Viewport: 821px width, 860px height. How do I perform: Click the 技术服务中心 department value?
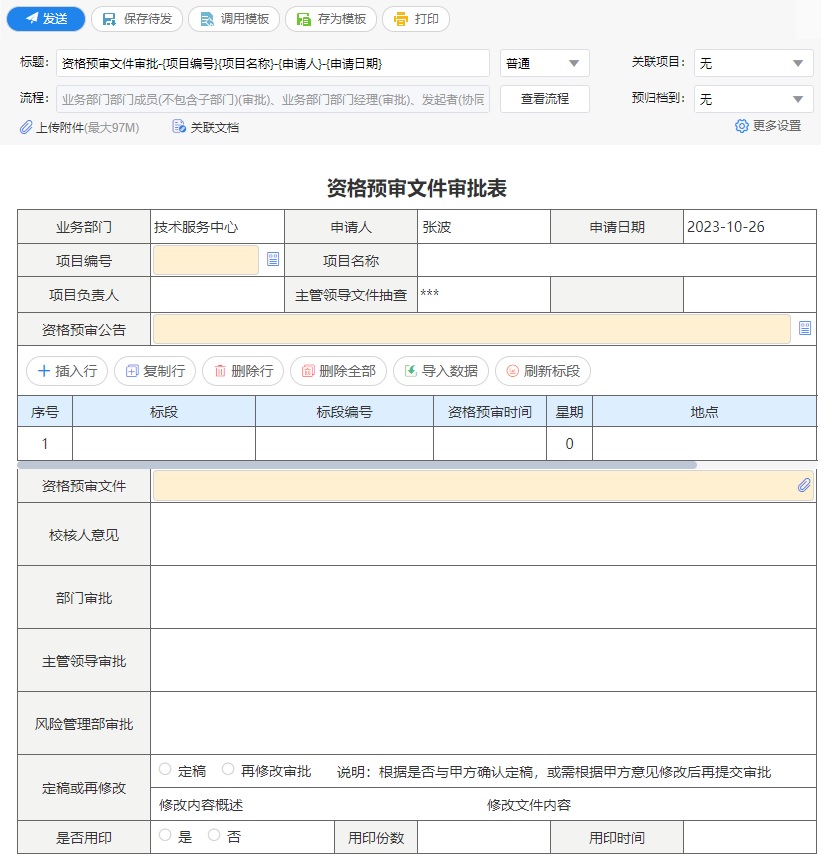coord(196,227)
